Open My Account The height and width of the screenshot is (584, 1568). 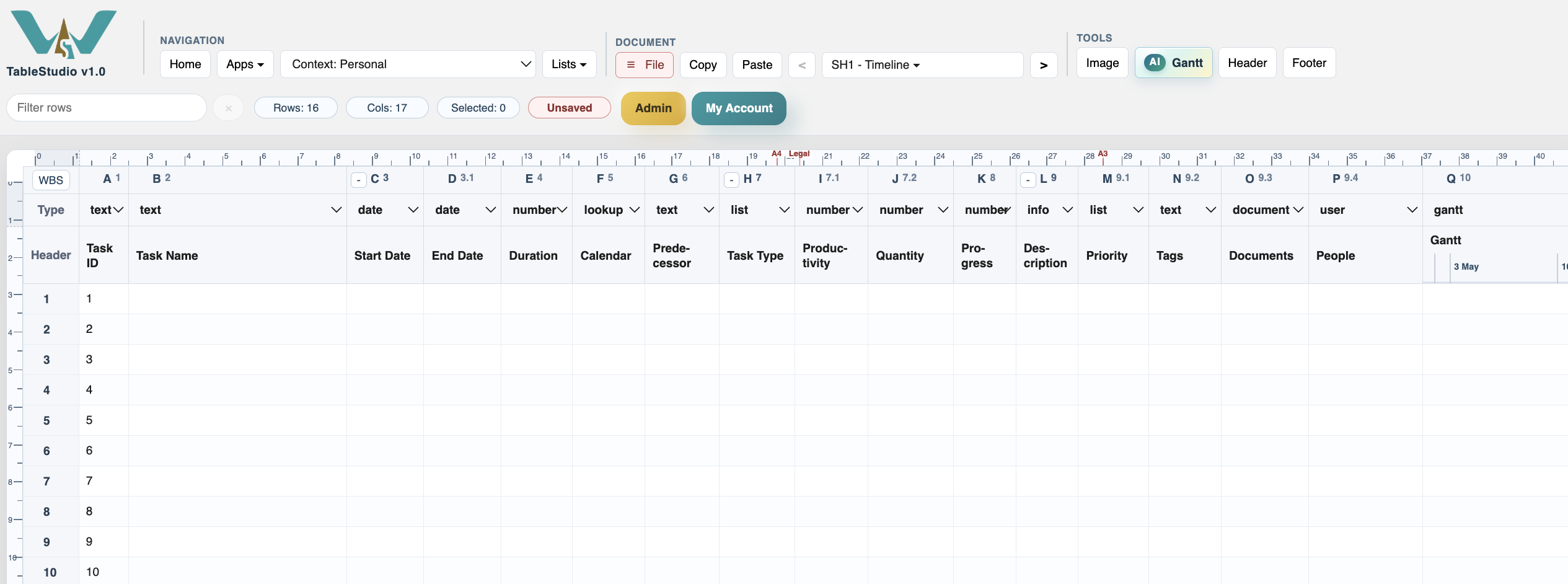(739, 108)
